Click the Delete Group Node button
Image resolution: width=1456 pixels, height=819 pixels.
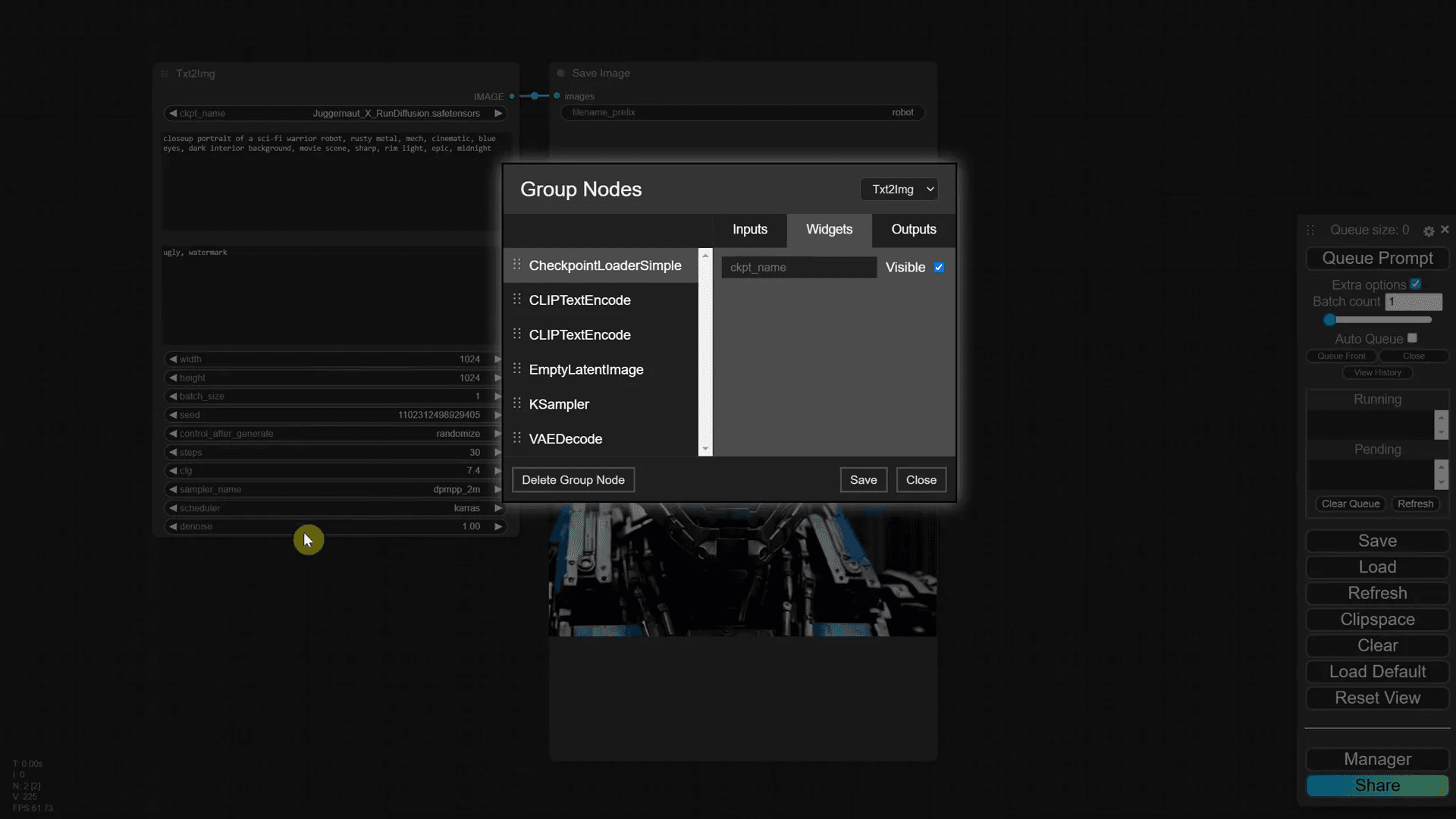[x=573, y=480]
